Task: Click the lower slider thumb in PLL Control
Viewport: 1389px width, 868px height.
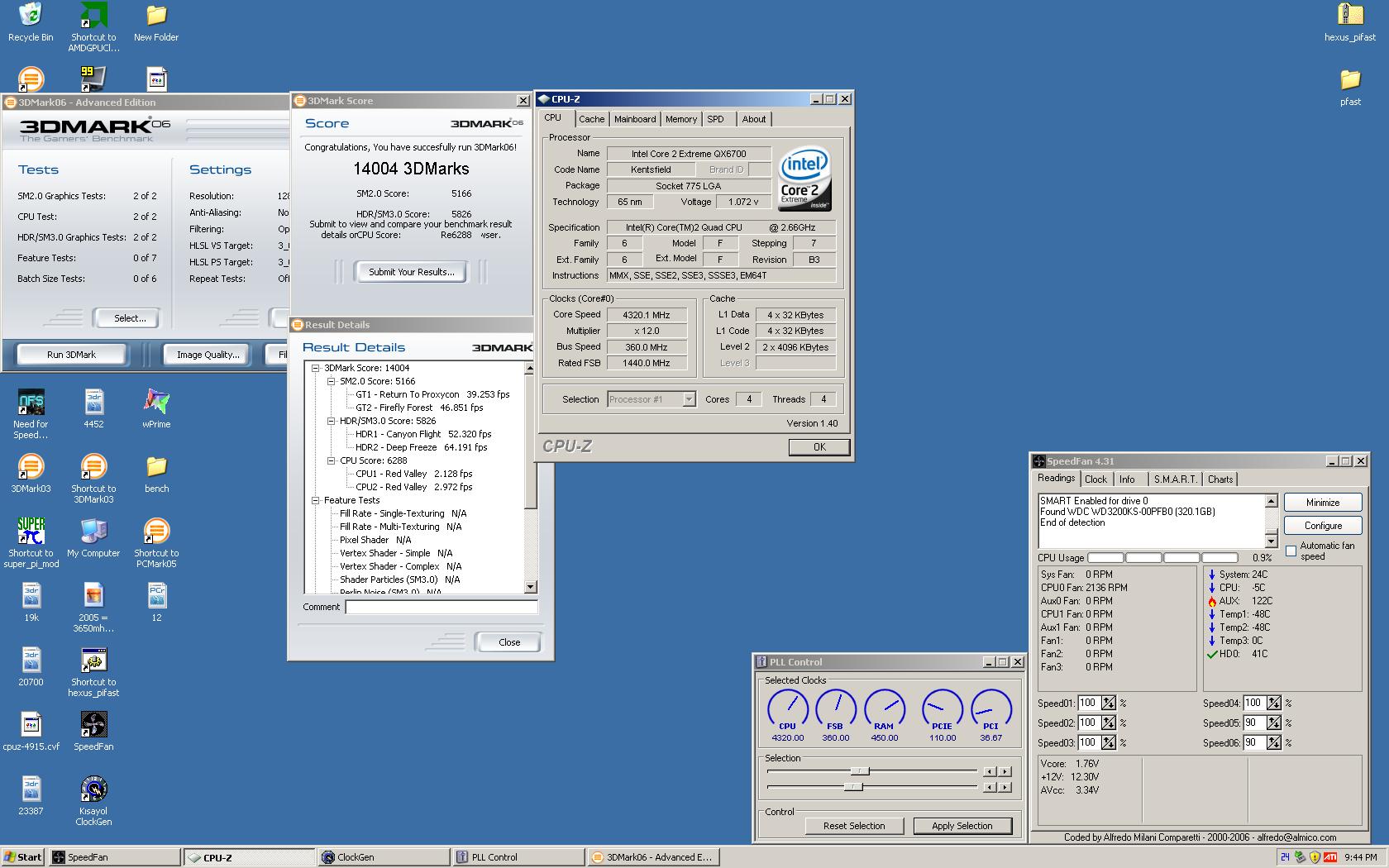Action: tap(853, 787)
